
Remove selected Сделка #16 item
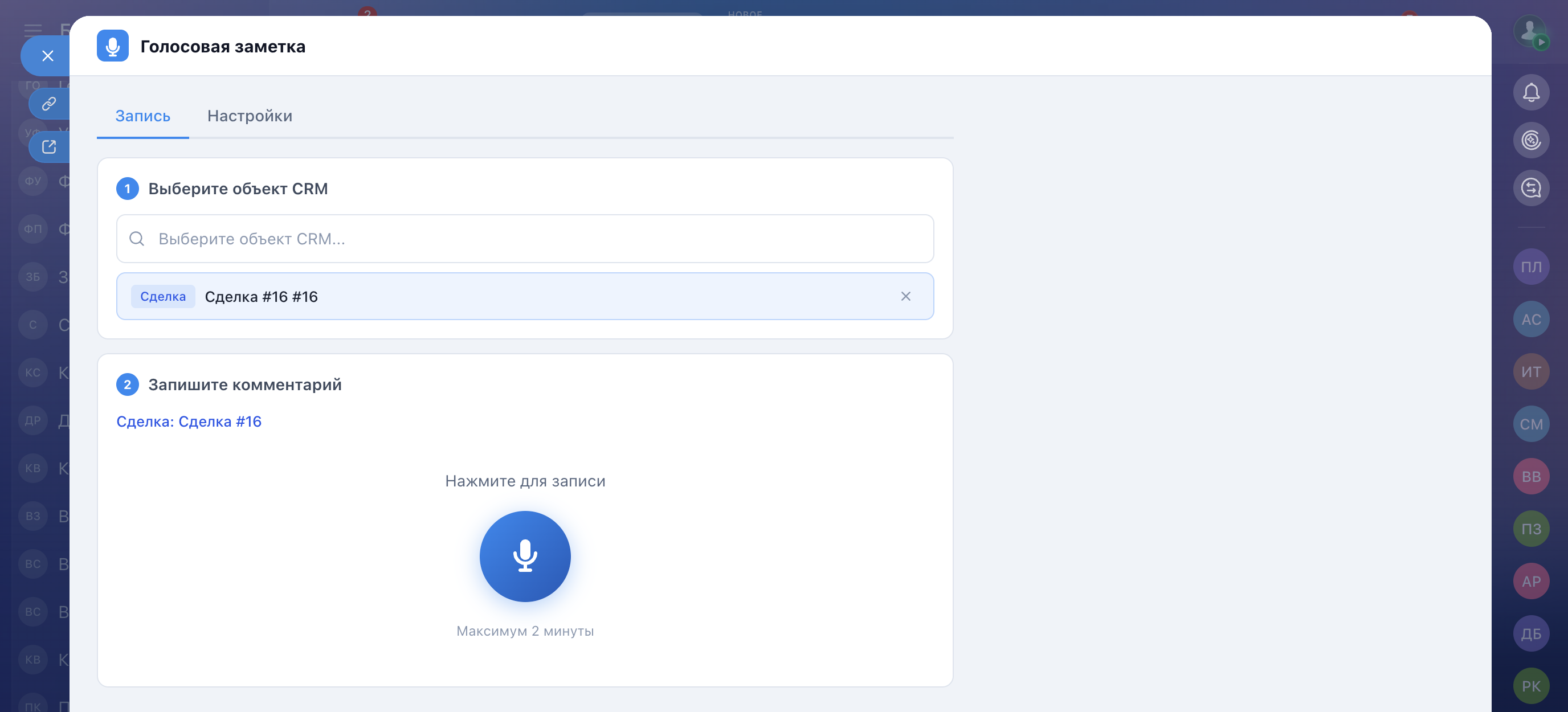point(905,296)
